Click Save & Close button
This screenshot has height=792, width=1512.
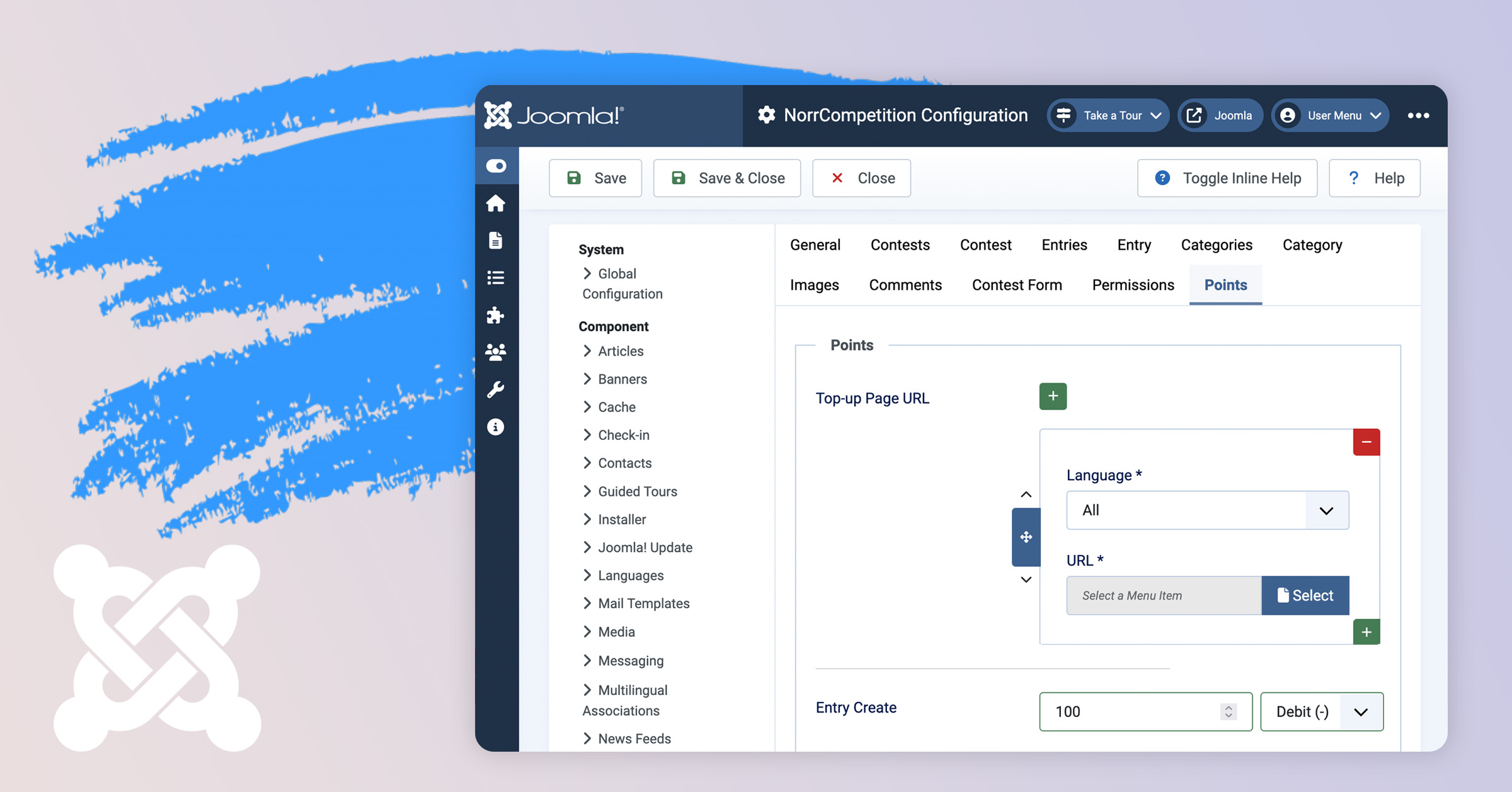(x=727, y=178)
